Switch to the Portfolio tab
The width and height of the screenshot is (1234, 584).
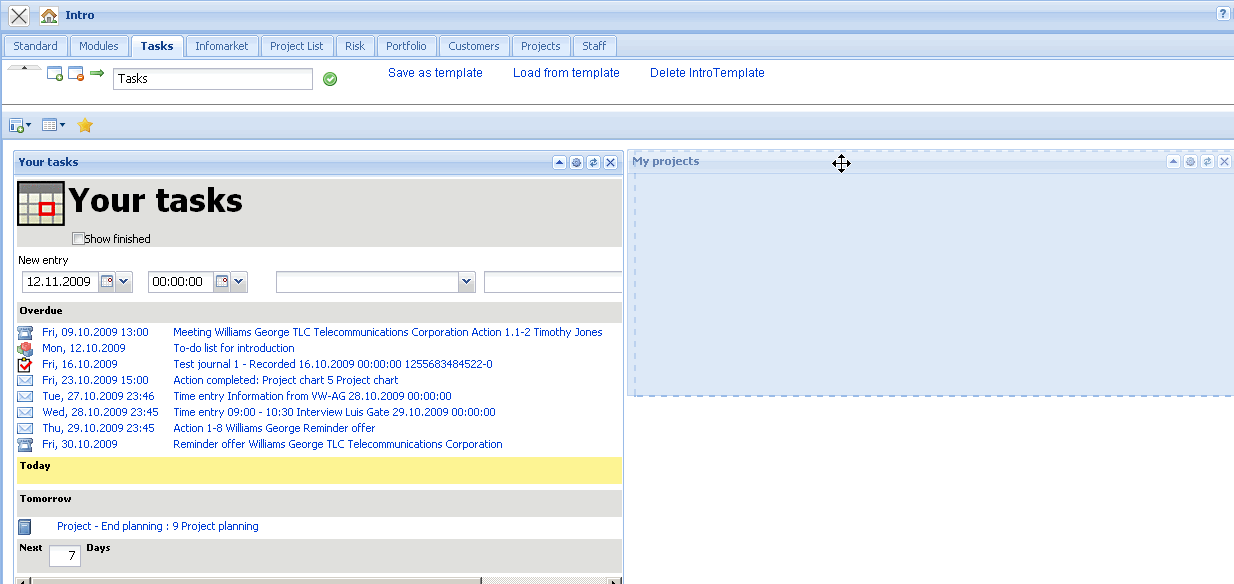(x=406, y=45)
